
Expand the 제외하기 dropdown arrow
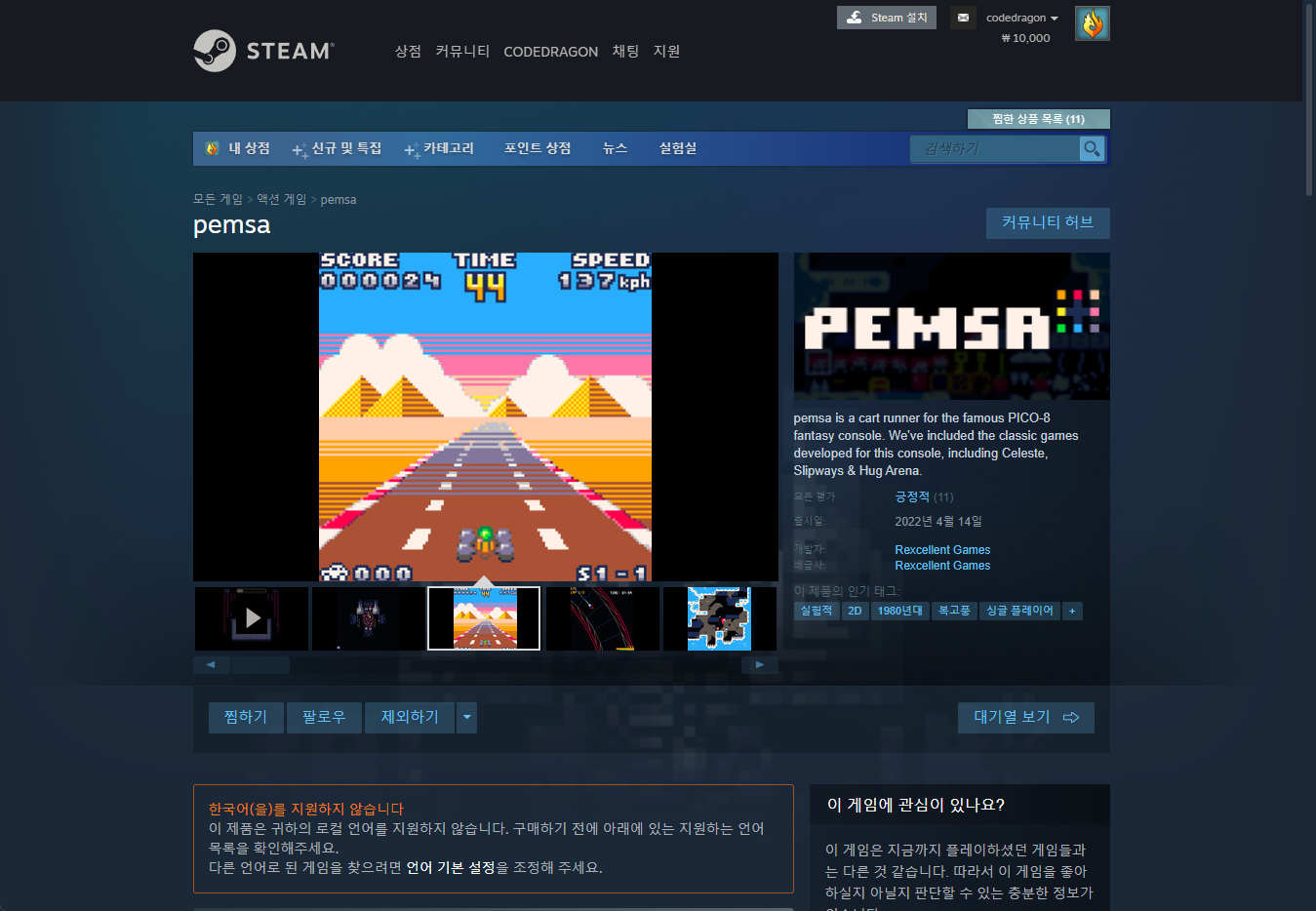point(467,717)
